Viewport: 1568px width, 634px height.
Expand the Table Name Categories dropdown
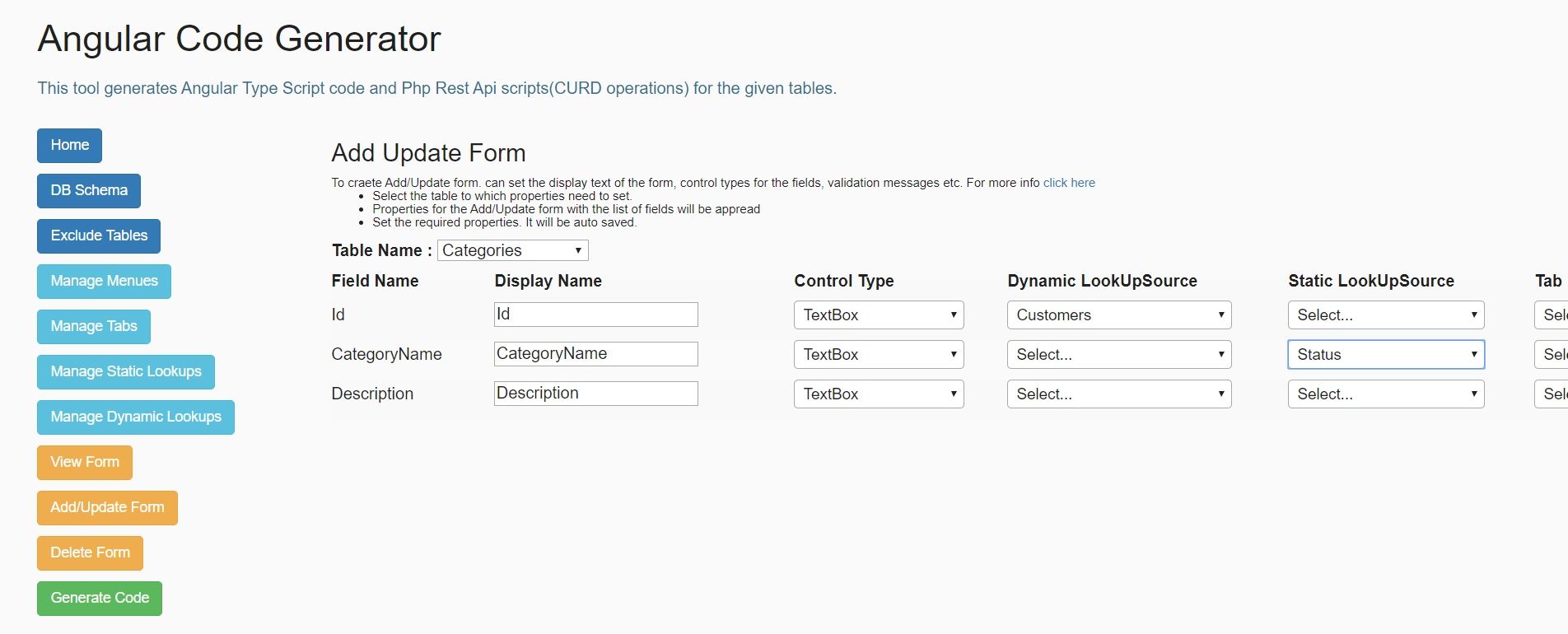pyautogui.click(x=512, y=250)
